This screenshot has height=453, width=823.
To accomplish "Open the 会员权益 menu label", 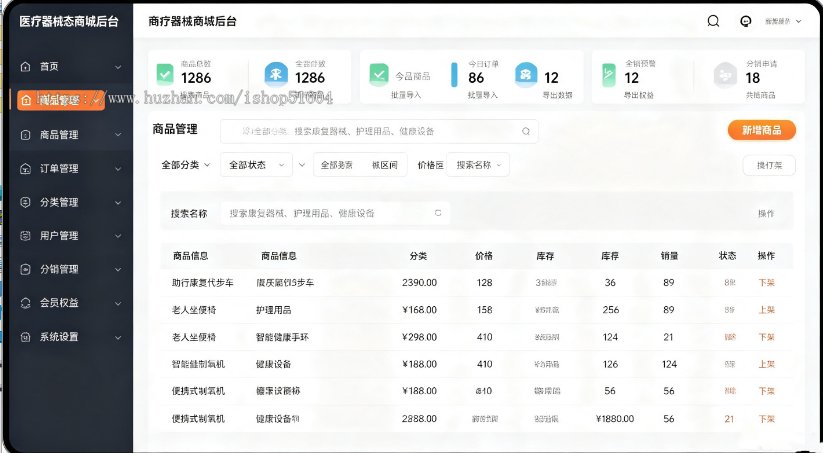I will coord(59,303).
